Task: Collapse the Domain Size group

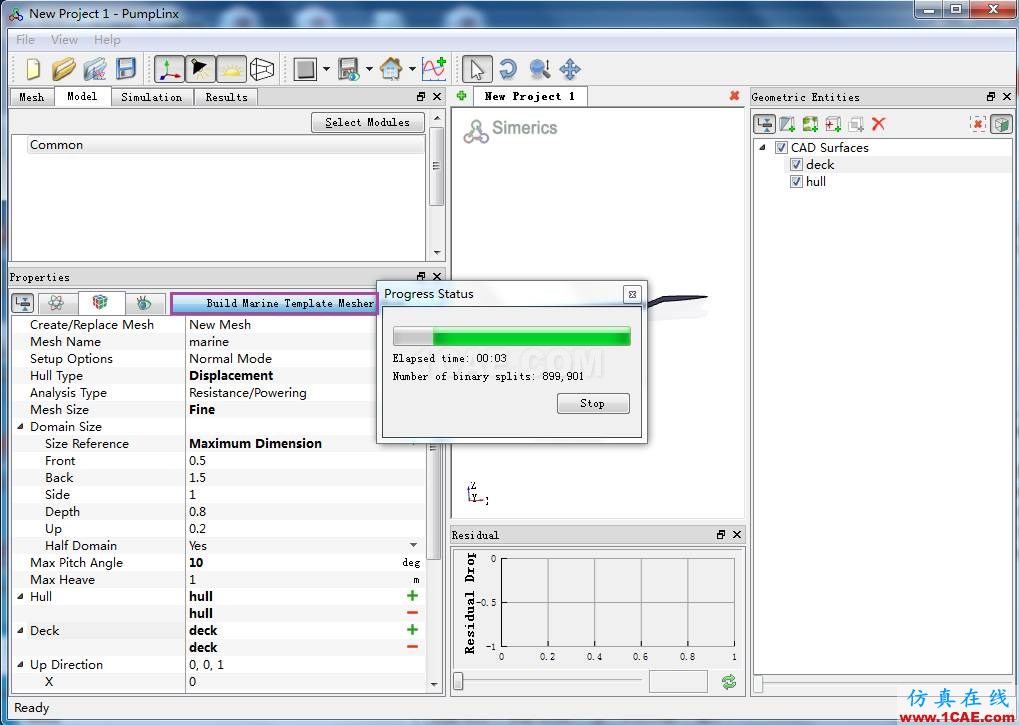Action: point(20,427)
